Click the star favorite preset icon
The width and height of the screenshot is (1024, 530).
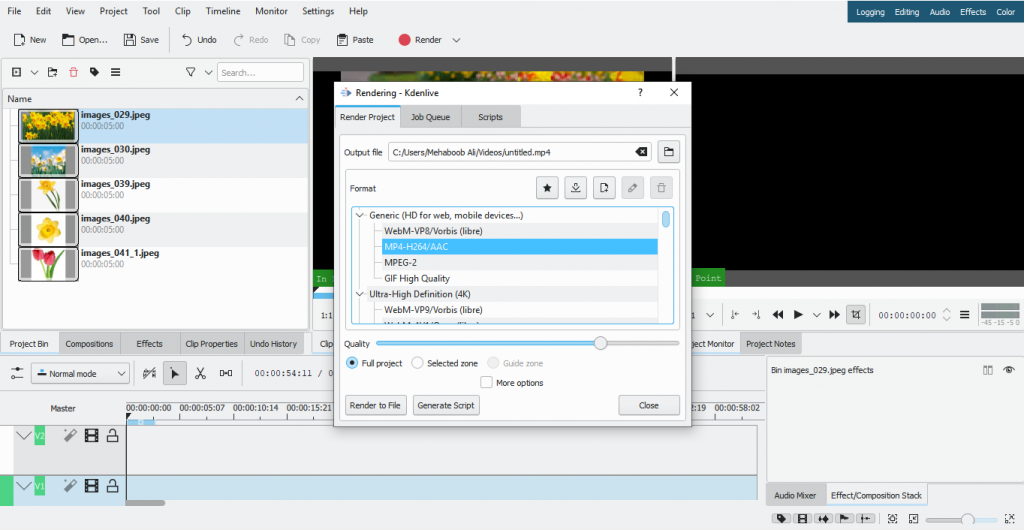coord(547,187)
